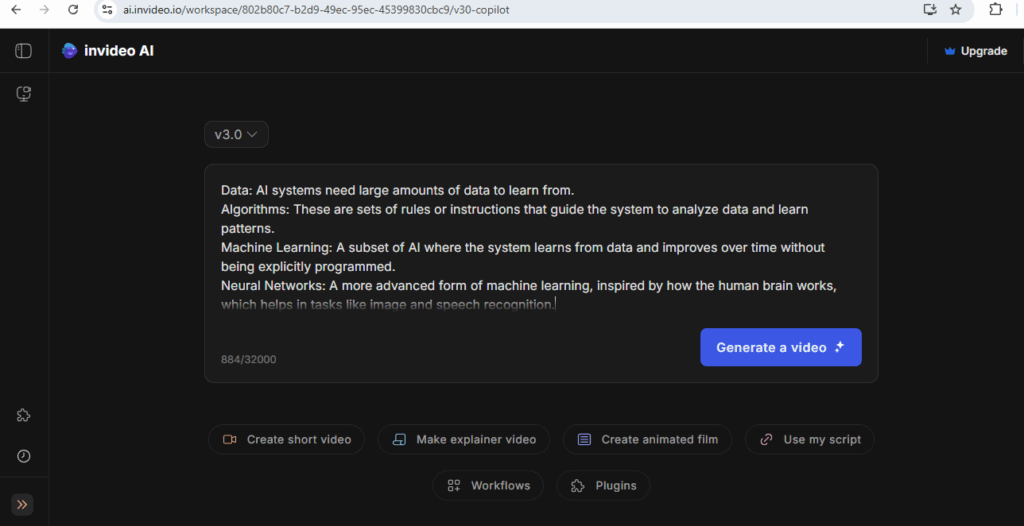The image size is (1024, 526).
Task: Open the plugins puzzle icon in sidebar
Action: click(x=24, y=416)
